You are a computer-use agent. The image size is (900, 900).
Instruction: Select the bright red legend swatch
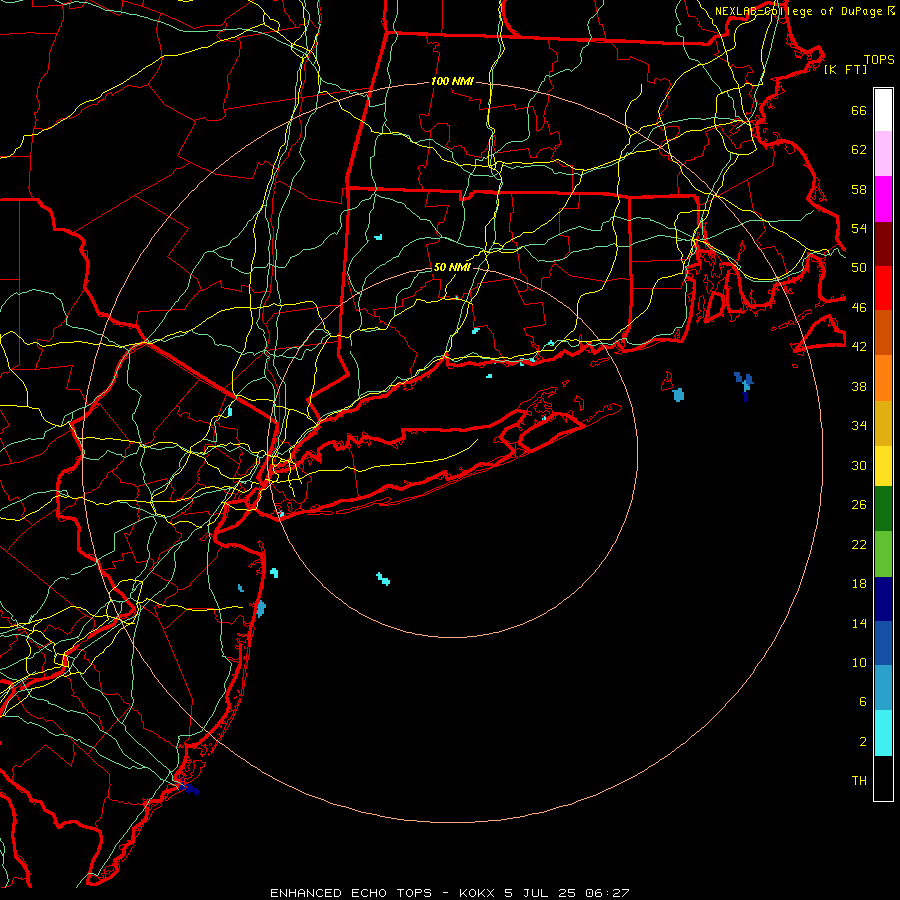coord(883,288)
